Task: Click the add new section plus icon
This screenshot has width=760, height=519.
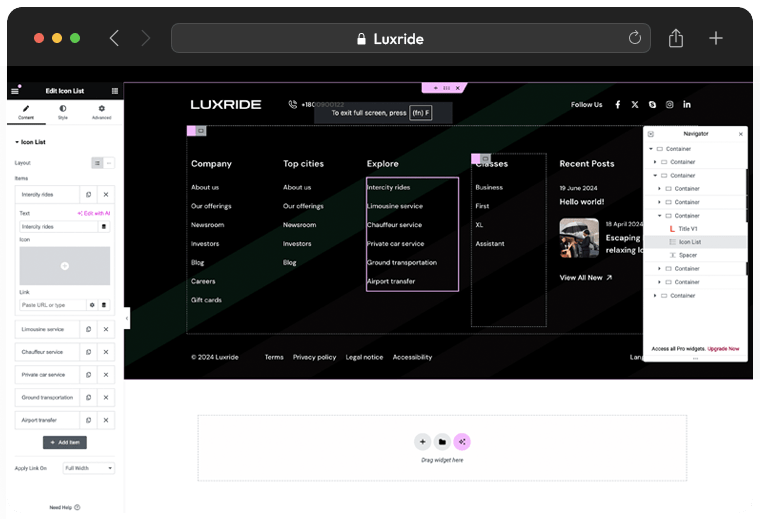Action: pos(422,441)
